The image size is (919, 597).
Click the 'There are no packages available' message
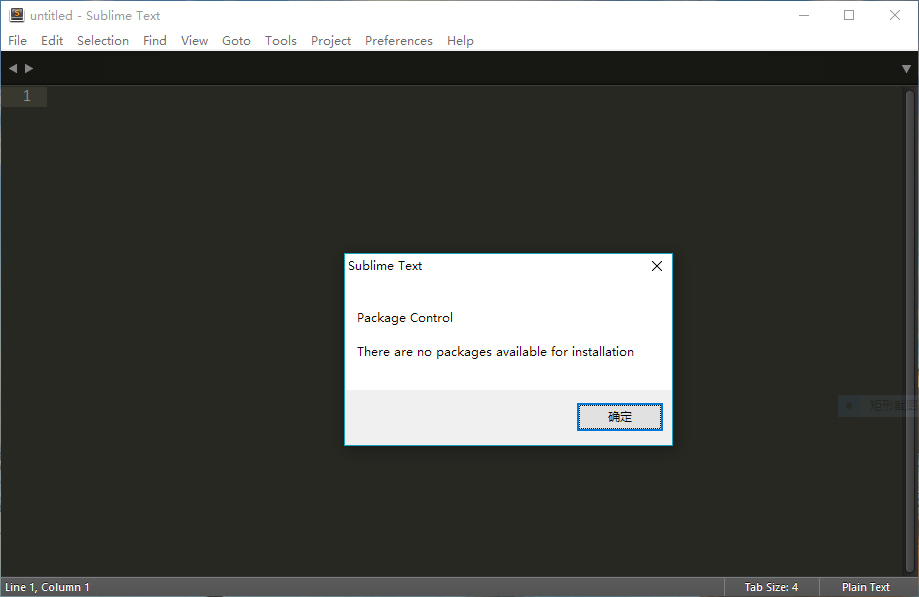tap(495, 352)
